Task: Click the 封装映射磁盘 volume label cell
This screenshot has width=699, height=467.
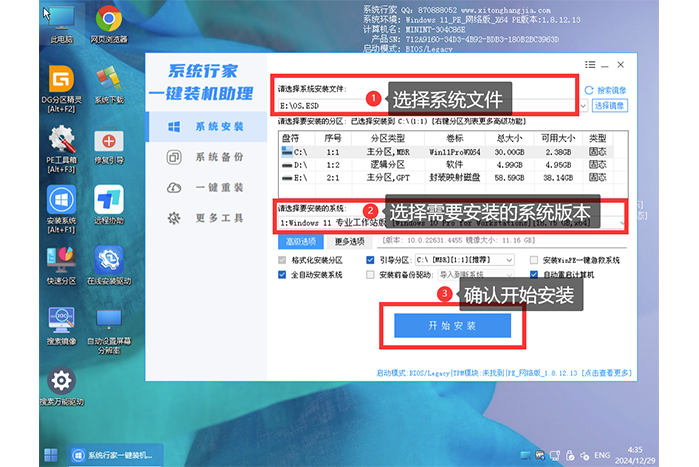Action: click(455, 178)
